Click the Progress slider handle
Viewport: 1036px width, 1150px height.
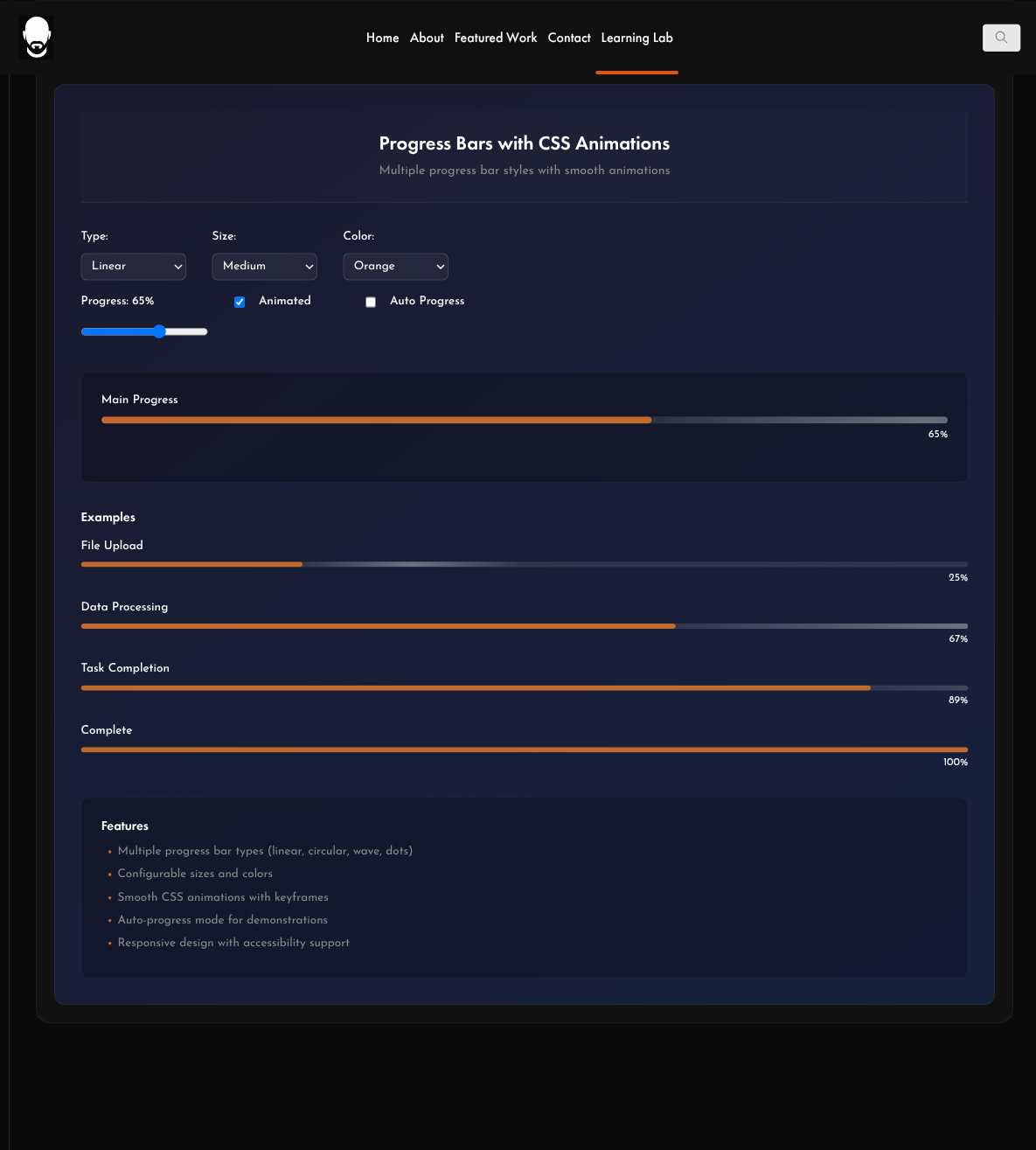tap(159, 331)
